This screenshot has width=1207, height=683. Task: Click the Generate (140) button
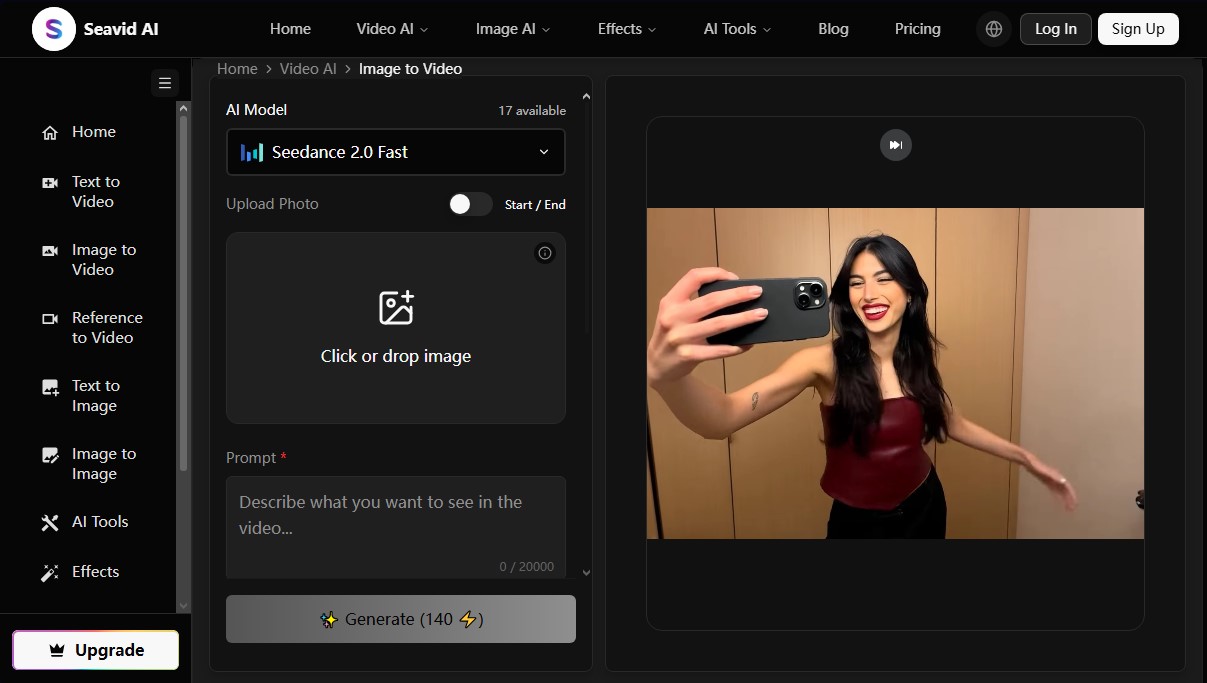[401, 619]
